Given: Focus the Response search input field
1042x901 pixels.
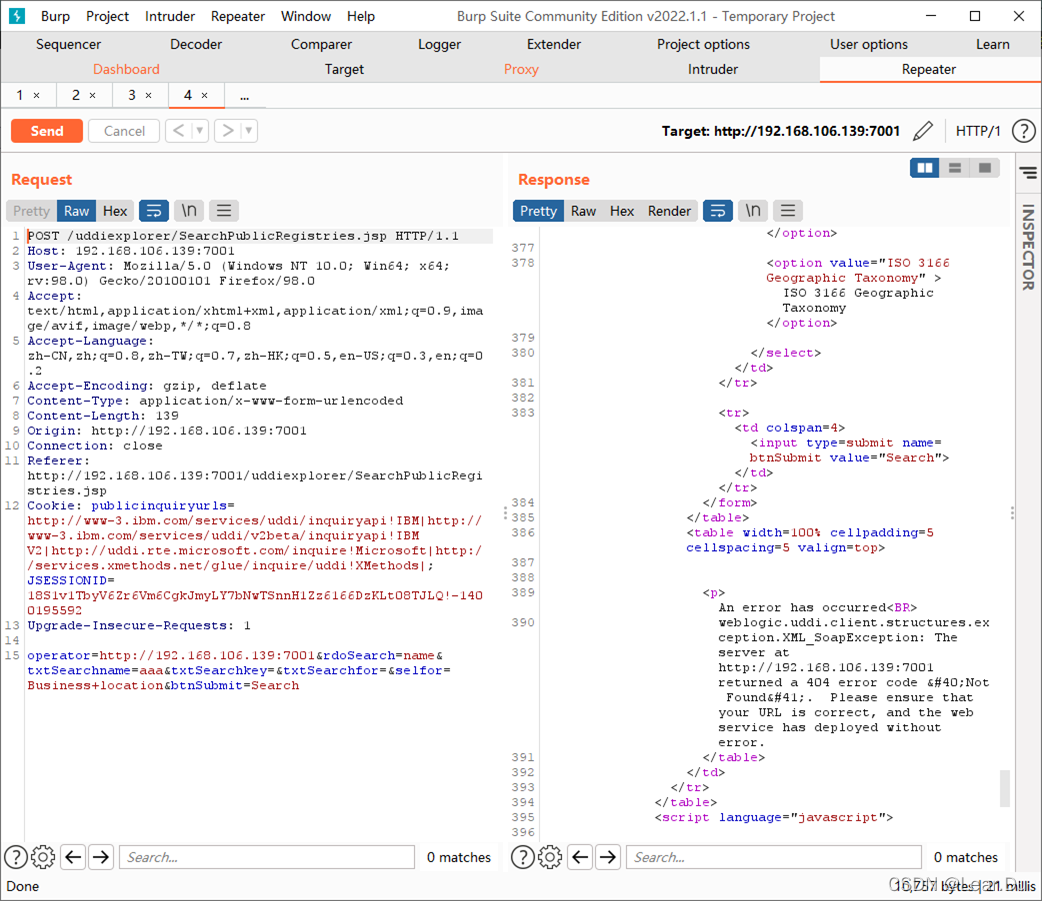Looking at the screenshot, I should [774, 857].
